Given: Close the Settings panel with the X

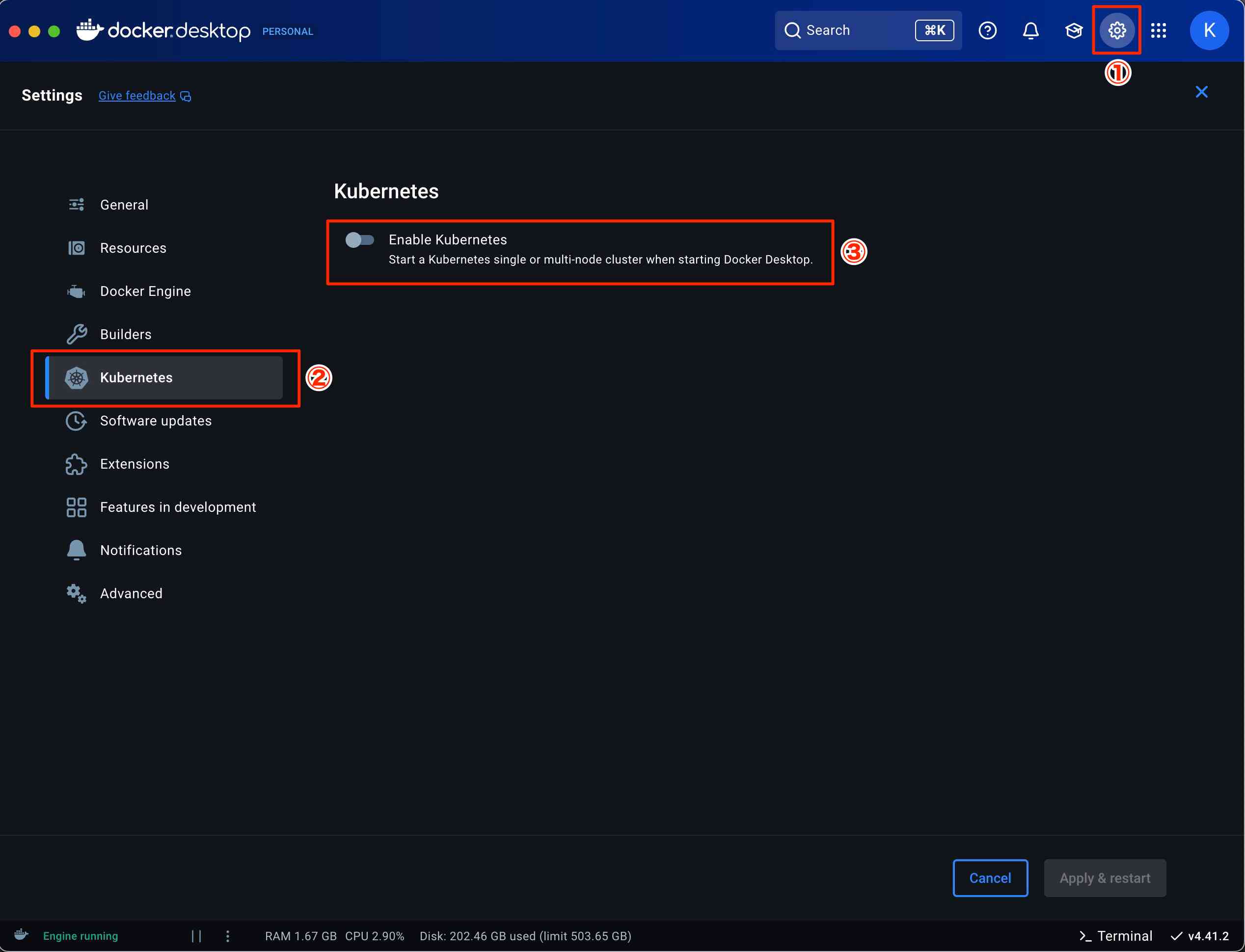Looking at the screenshot, I should pos(1201,92).
